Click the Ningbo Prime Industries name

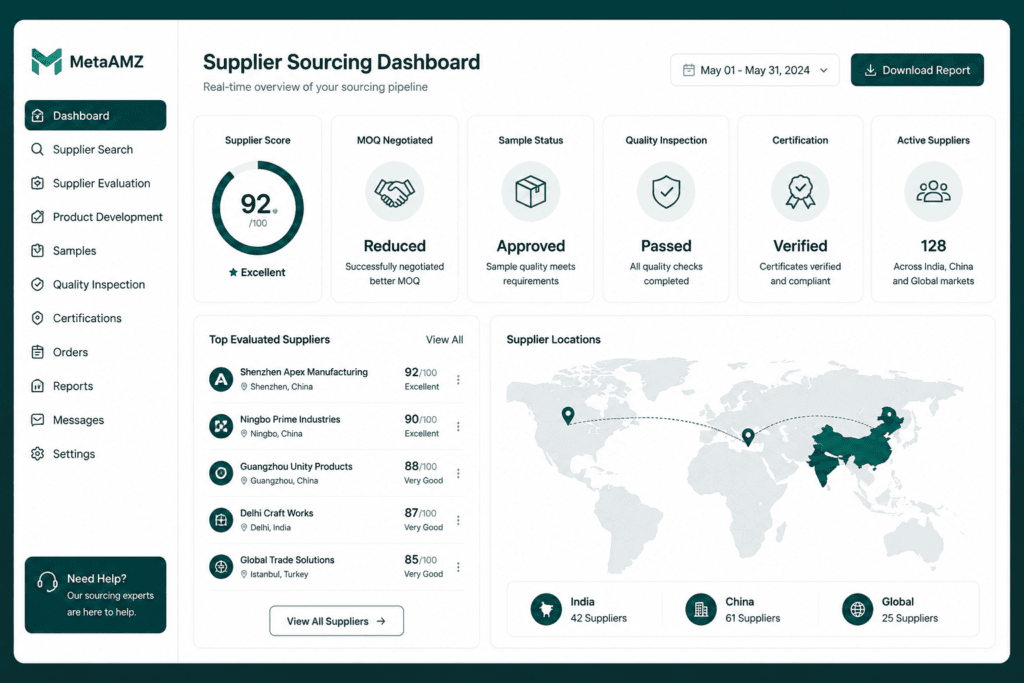coord(290,419)
